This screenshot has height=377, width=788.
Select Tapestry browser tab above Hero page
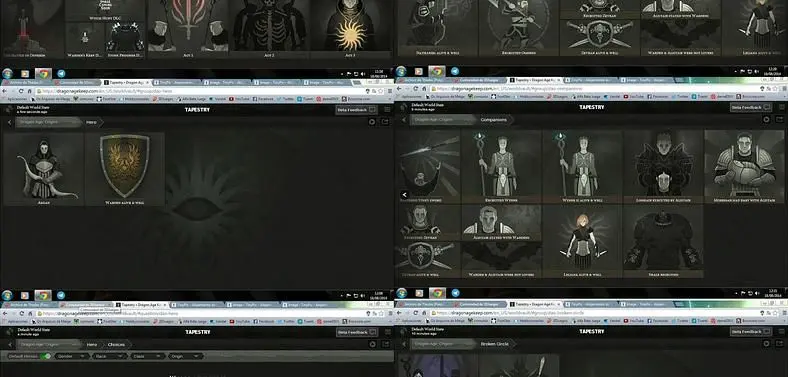point(126,82)
